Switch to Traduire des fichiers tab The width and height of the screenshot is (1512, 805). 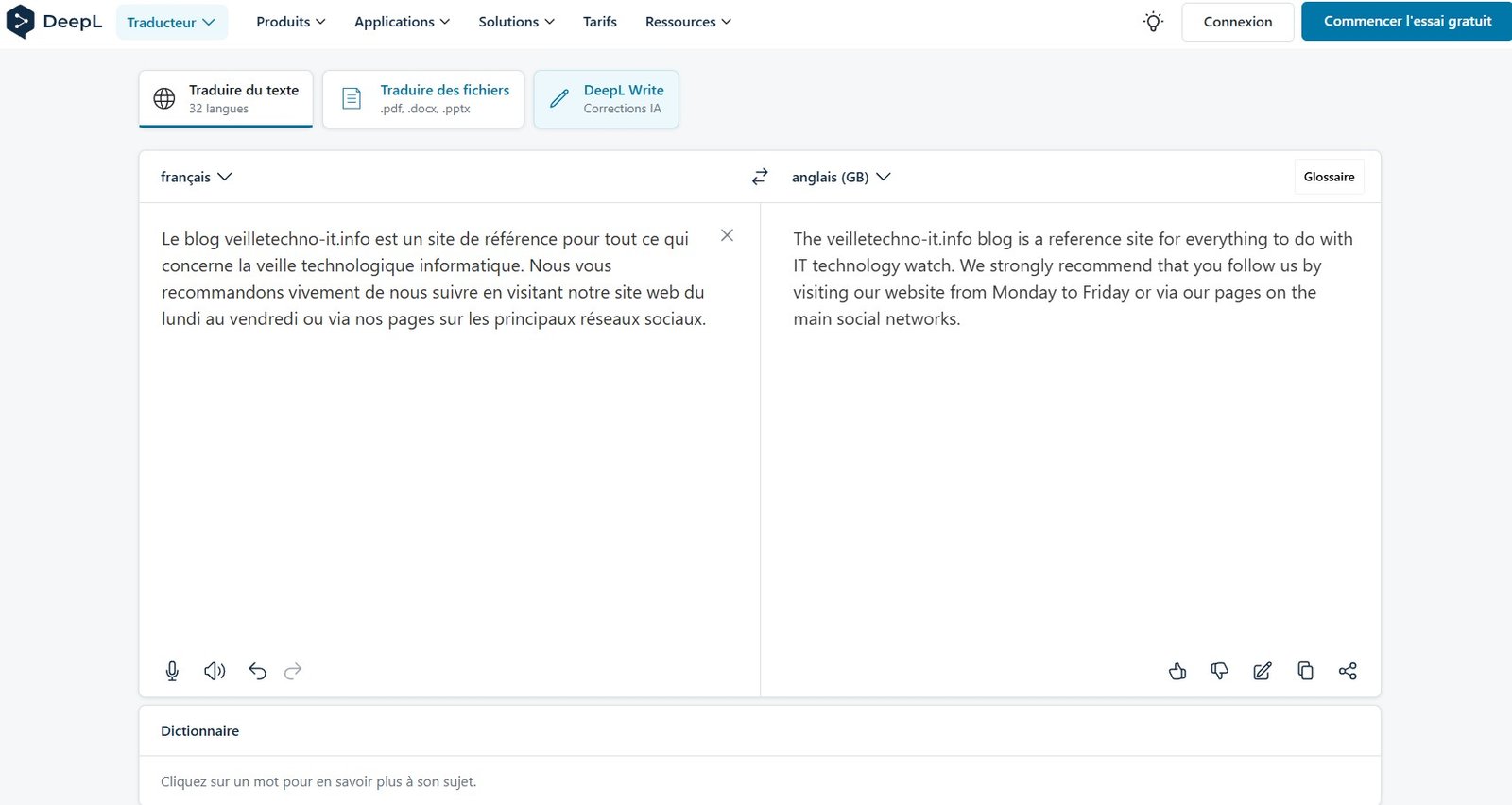pyautogui.click(x=423, y=98)
